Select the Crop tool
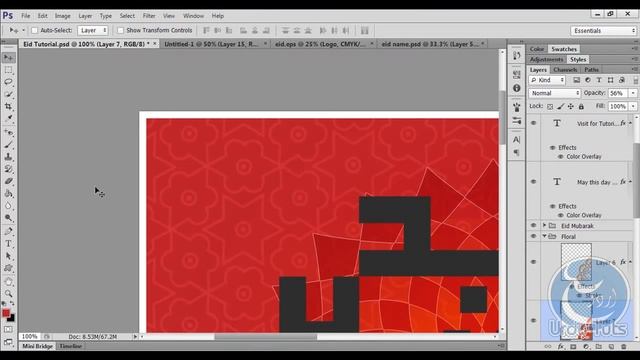 coord(8,107)
